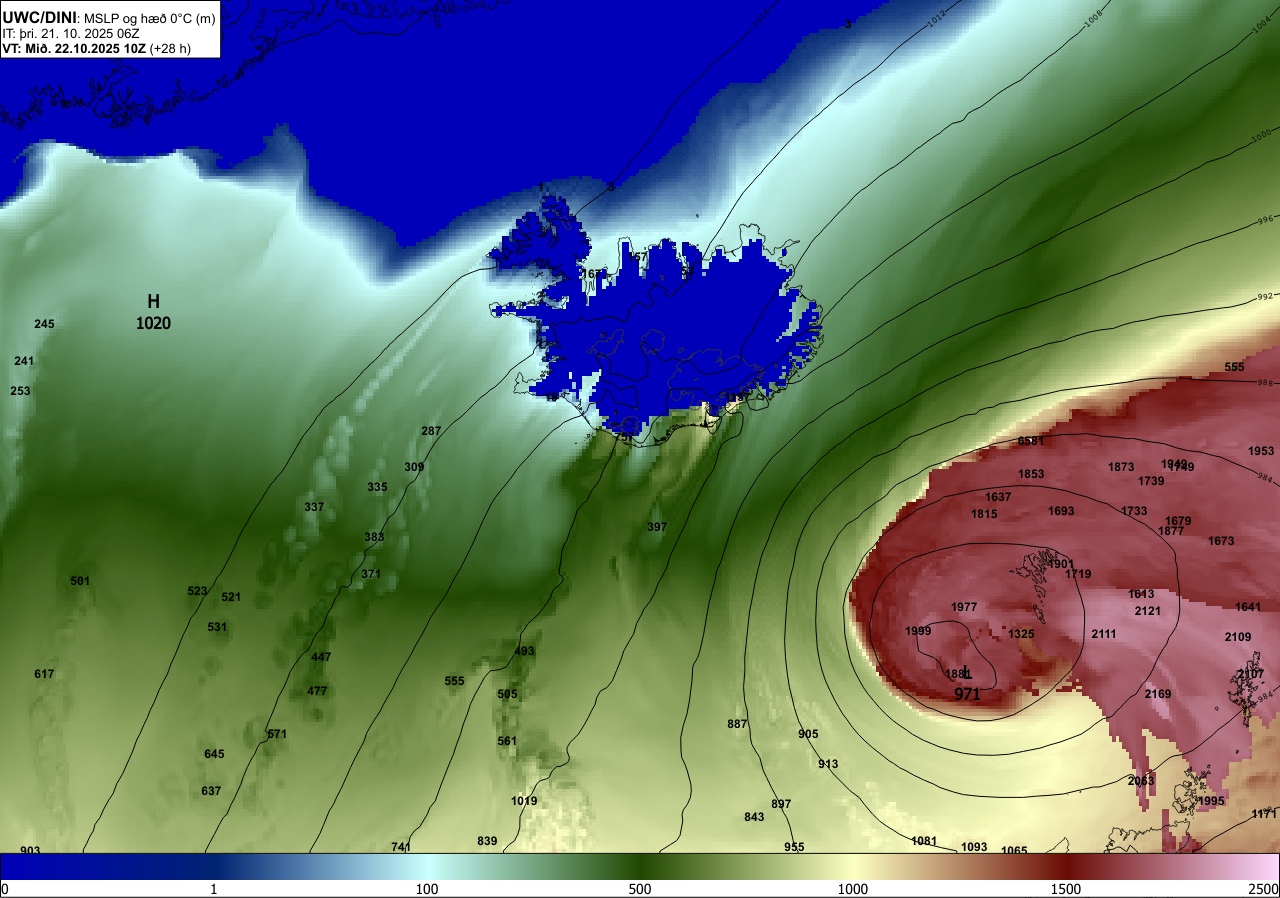Click the 383 height value
This screenshot has width=1280, height=898.
coord(374,537)
